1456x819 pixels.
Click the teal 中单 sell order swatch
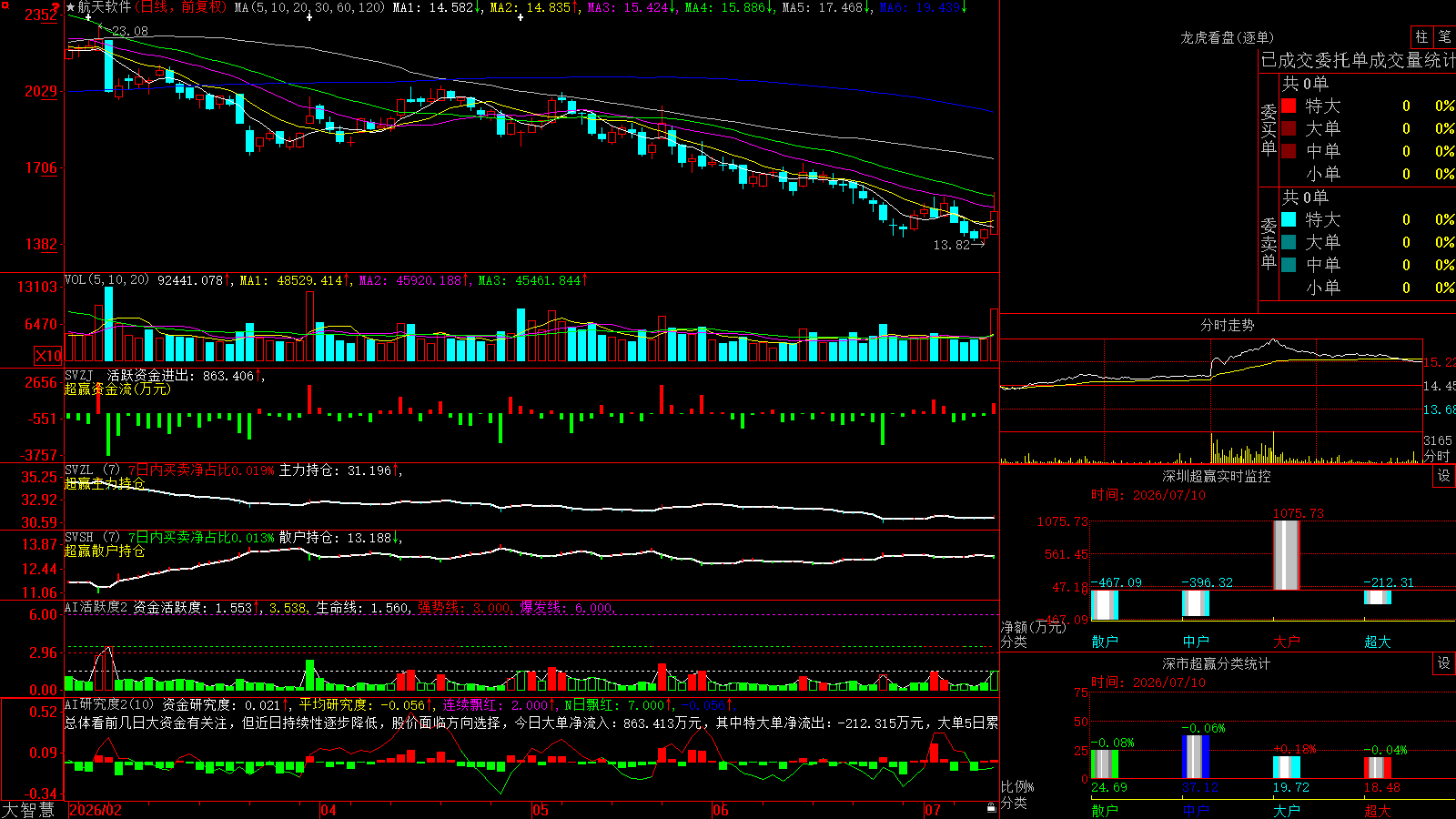[x=1289, y=265]
